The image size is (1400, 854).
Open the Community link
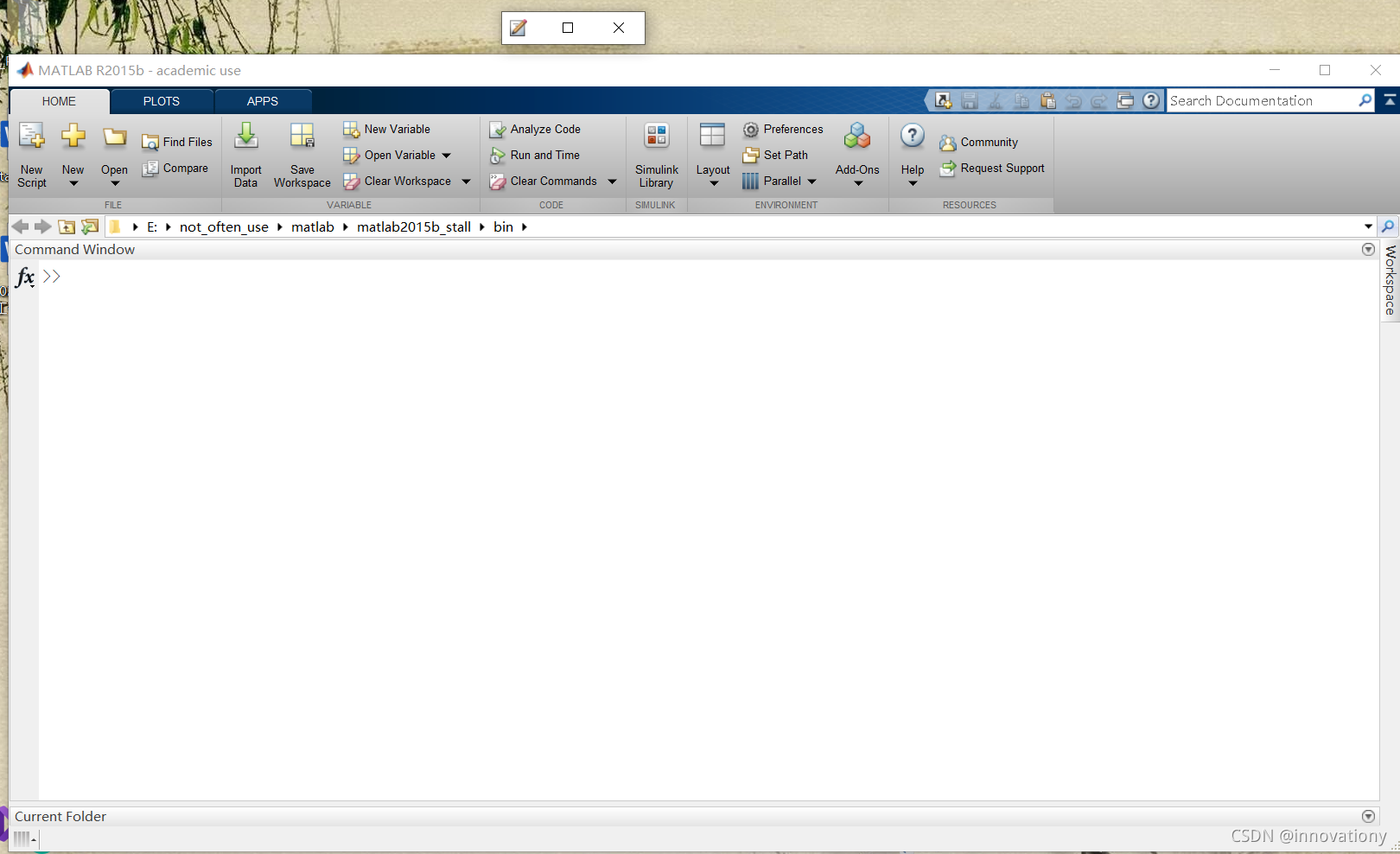979,142
